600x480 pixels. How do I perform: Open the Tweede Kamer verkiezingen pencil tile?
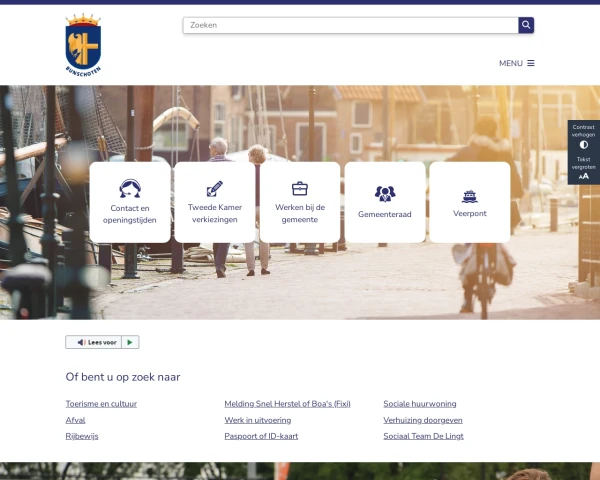[x=214, y=202]
